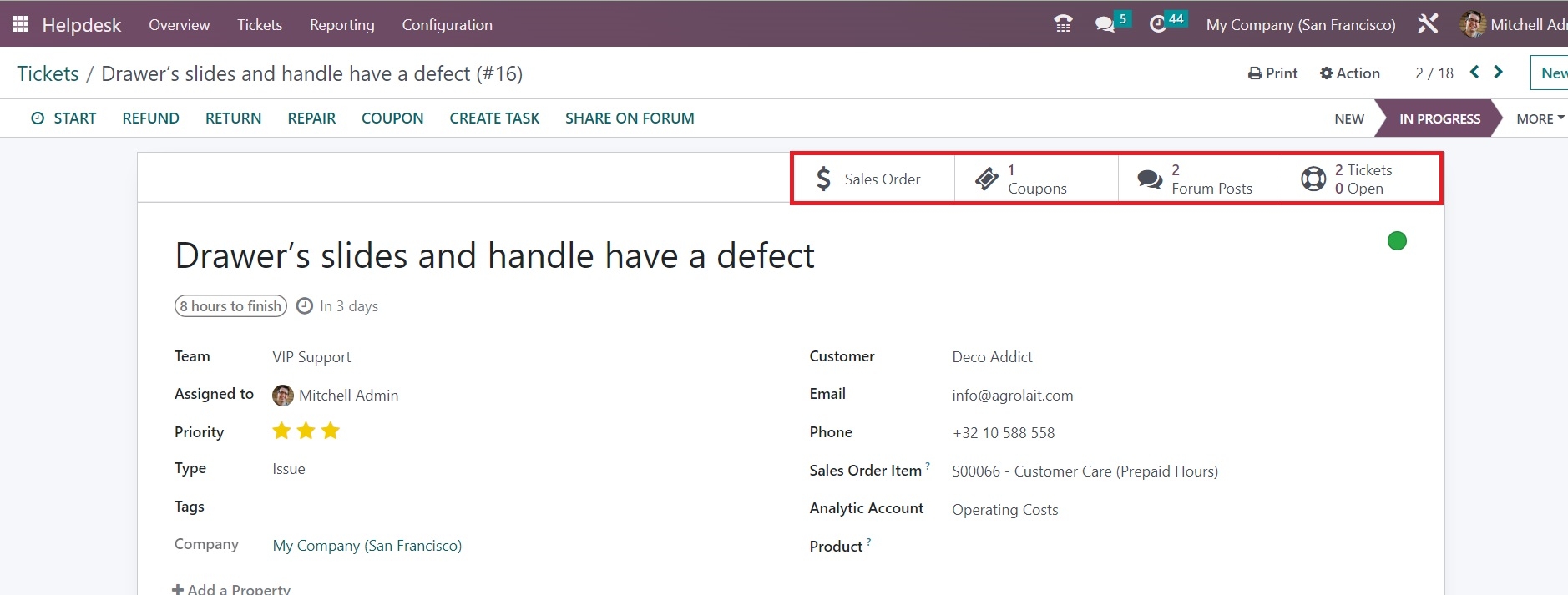Open the Configuration menu
The image size is (1568, 595).
[447, 25]
